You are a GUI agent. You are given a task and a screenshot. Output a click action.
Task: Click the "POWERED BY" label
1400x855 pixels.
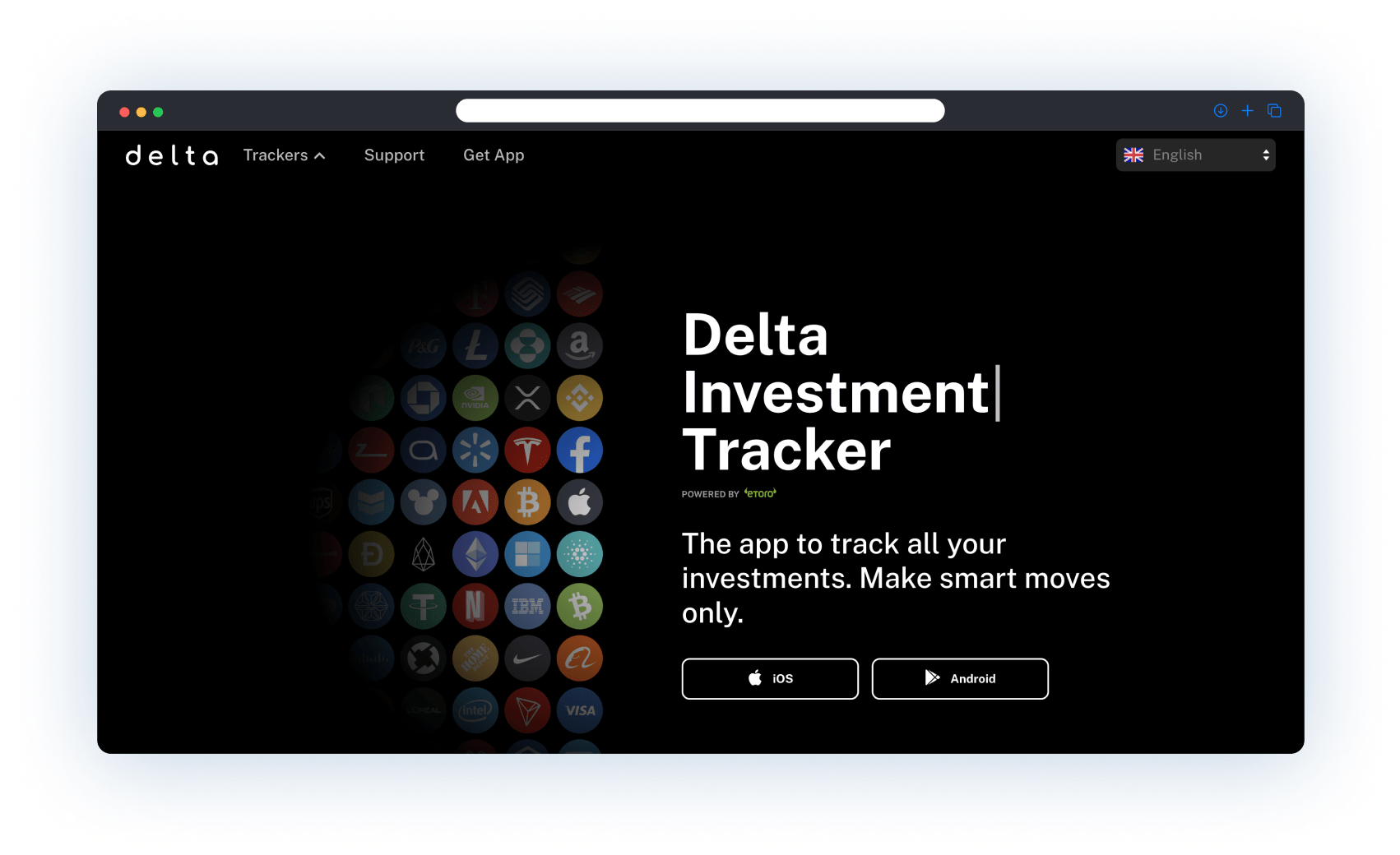(x=711, y=494)
